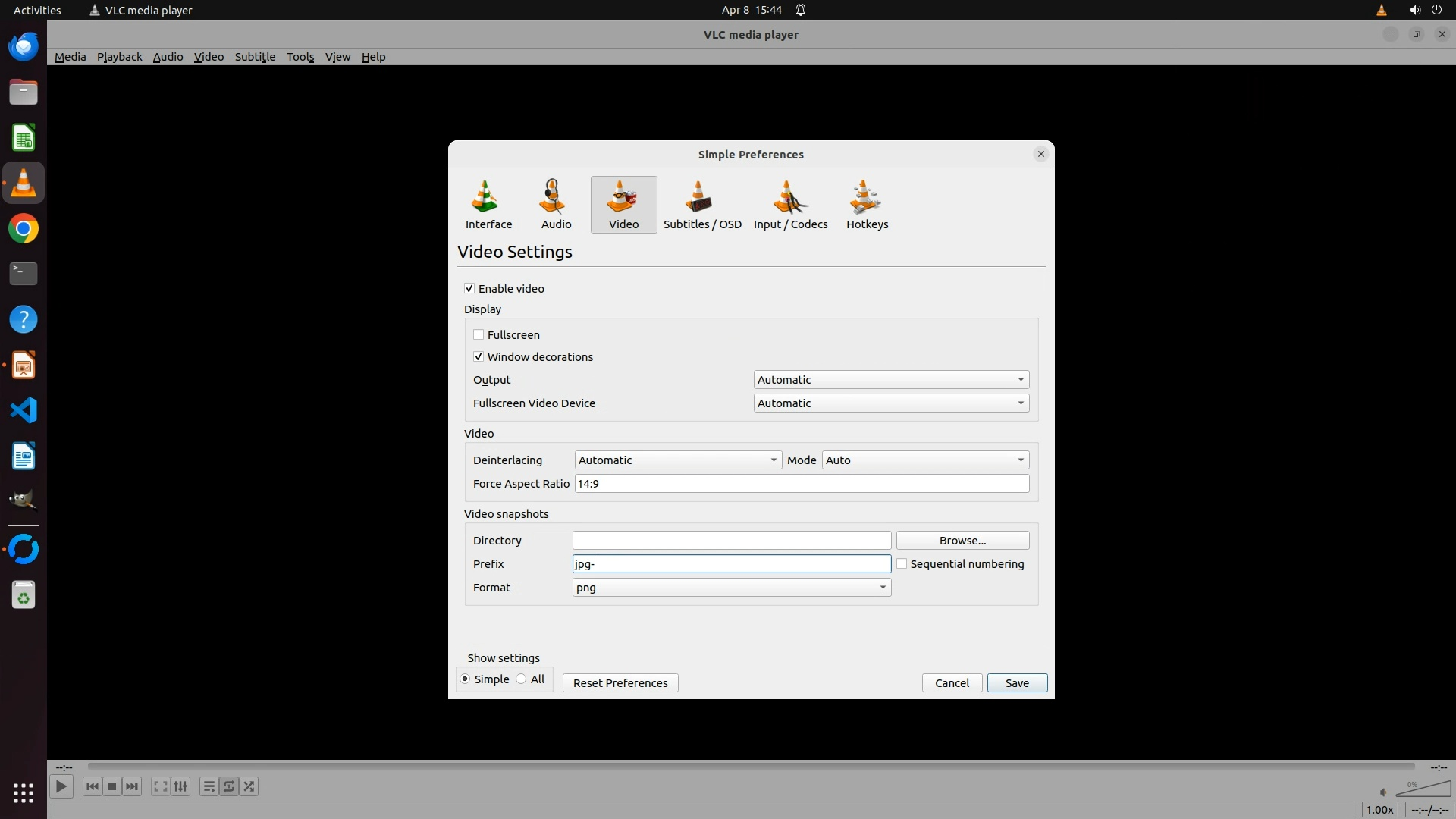Viewport: 1456px width, 819px height.
Task: Open the Input / Codecs preferences
Action: click(790, 205)
